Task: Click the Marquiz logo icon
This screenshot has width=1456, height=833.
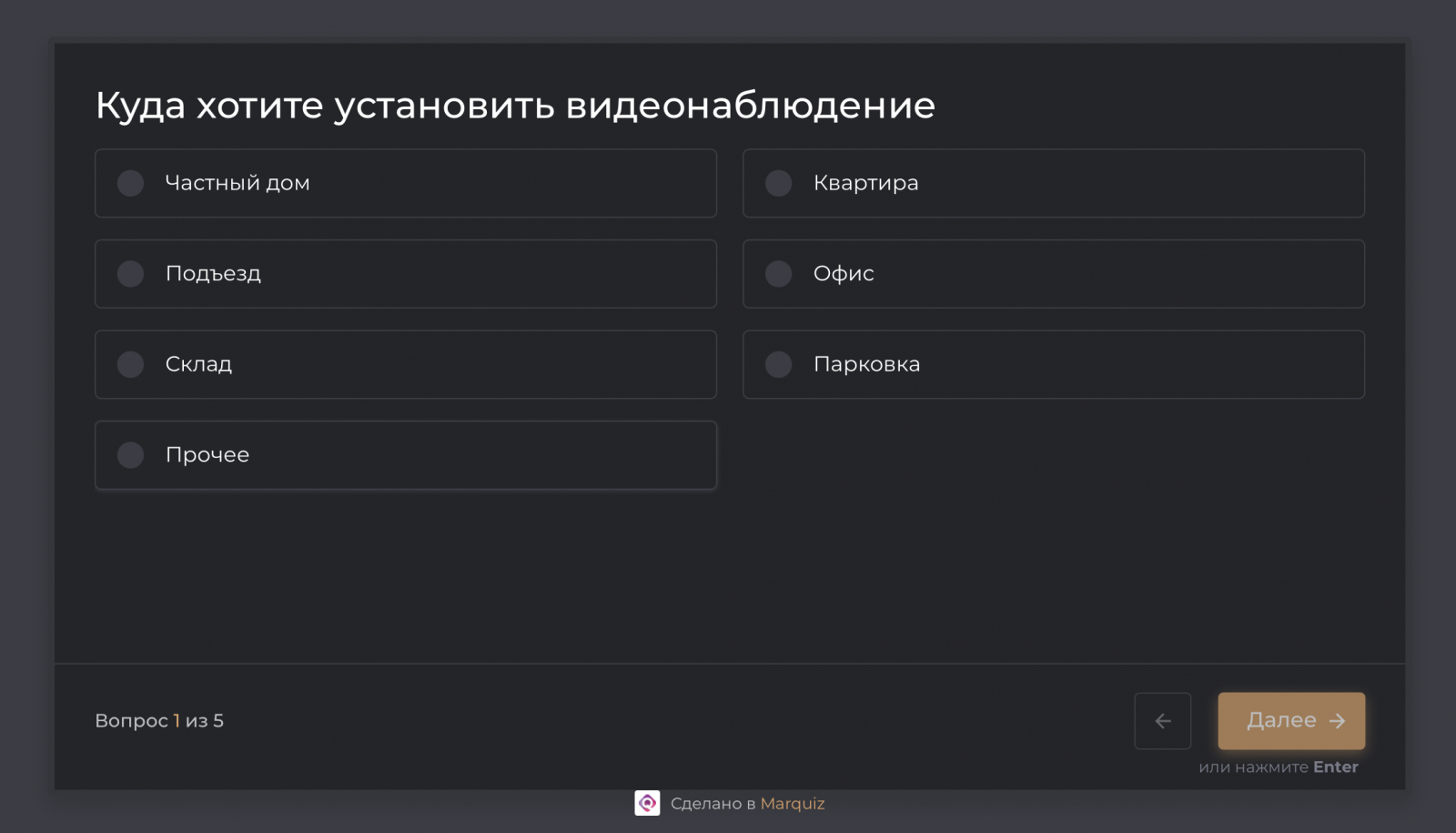Action: [647, 803]
